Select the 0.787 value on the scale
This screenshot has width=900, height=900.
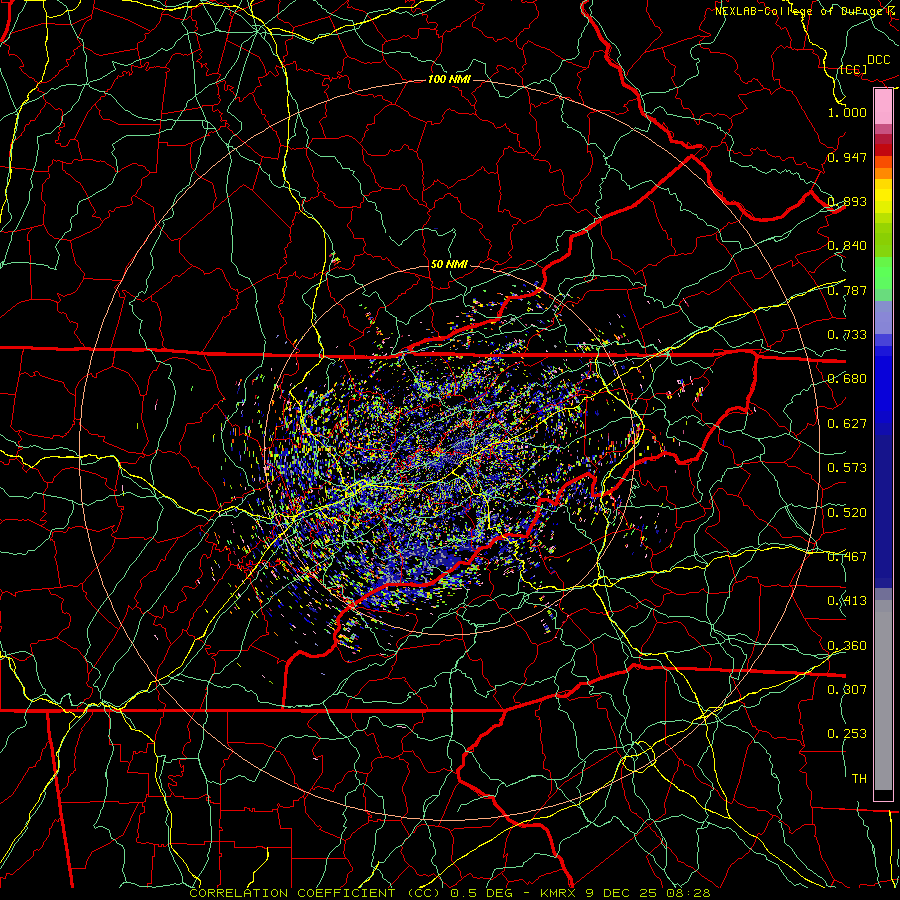(847, 290)
